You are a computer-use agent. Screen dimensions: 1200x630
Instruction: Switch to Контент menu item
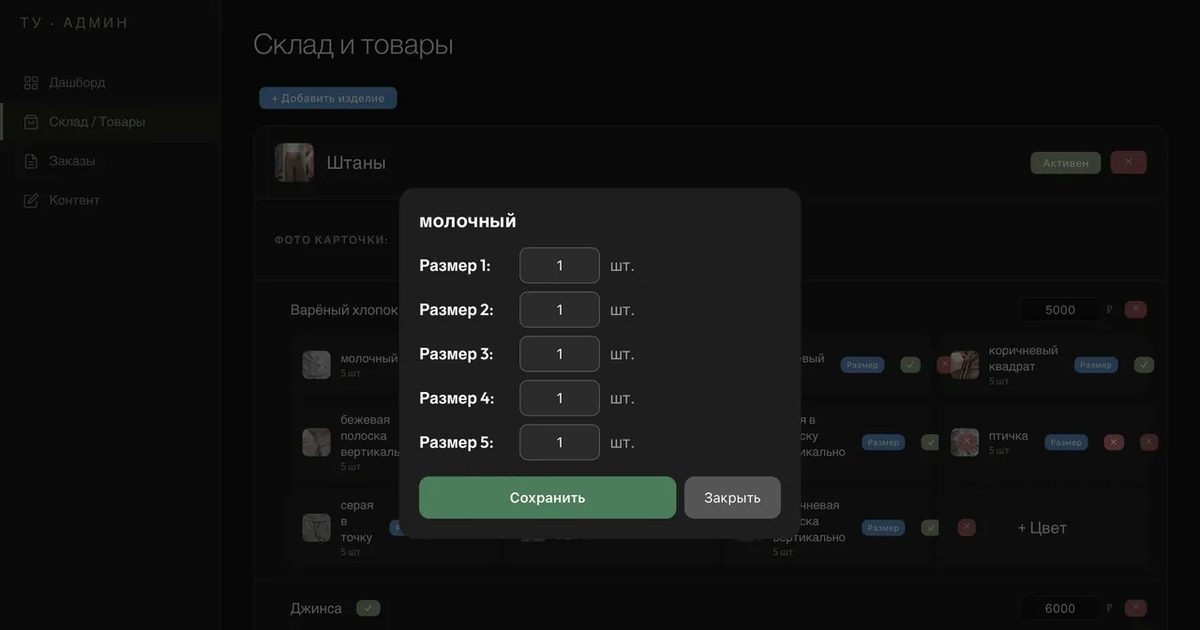tap(75, 200)
